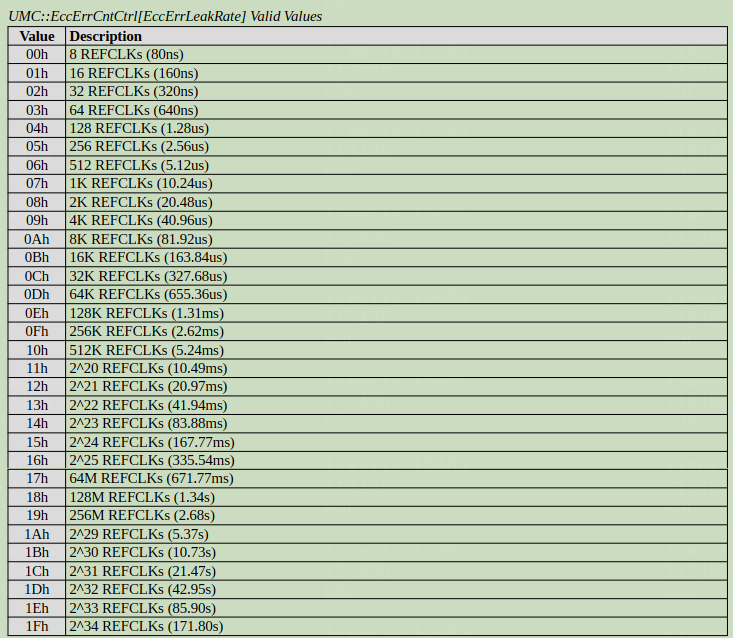733x638 pixels.
Task: Click description '32K REFCLKs (327.68us)'
Action: coord(149,276)
